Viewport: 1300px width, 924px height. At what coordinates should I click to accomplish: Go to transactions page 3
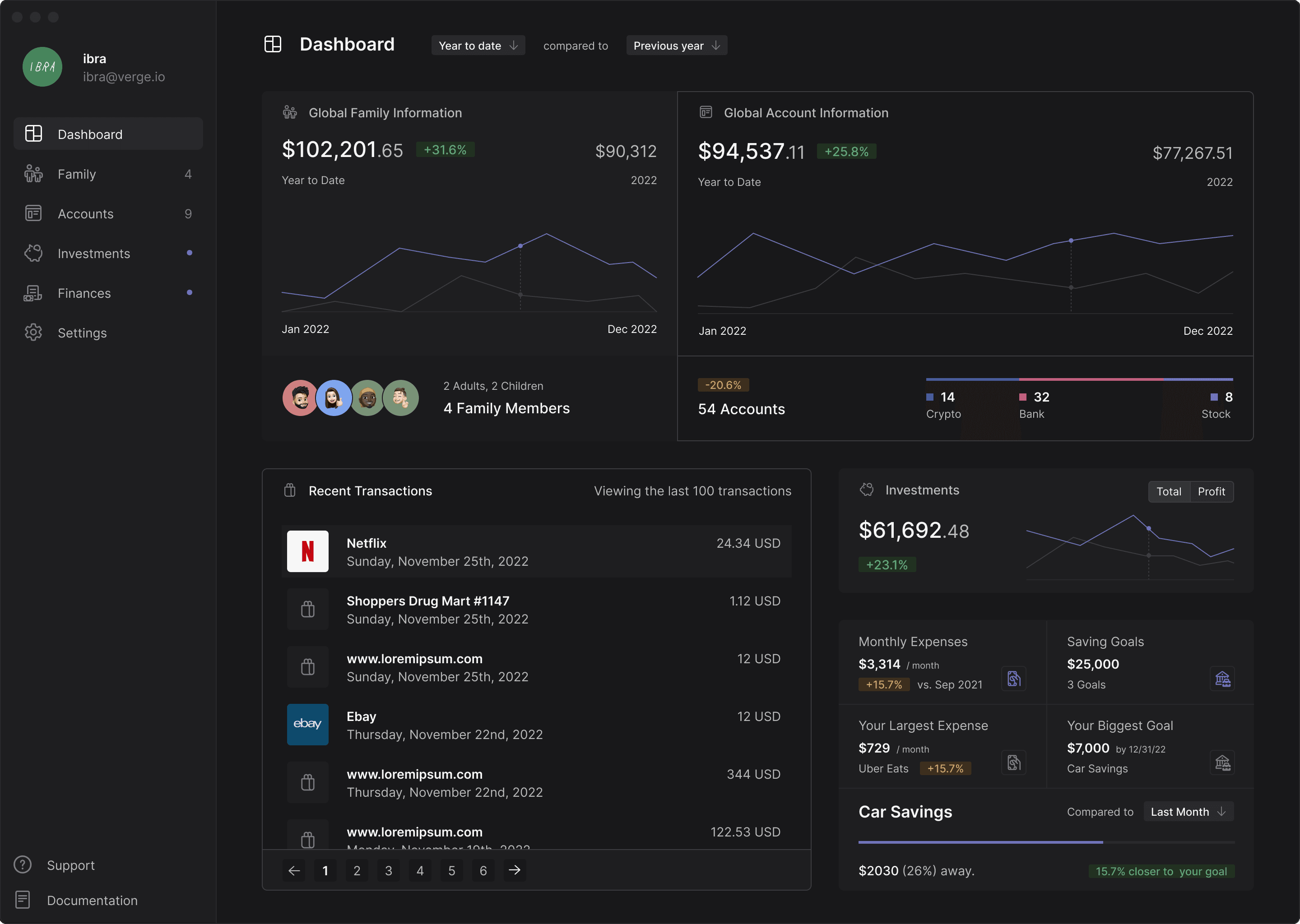point(388,870)
